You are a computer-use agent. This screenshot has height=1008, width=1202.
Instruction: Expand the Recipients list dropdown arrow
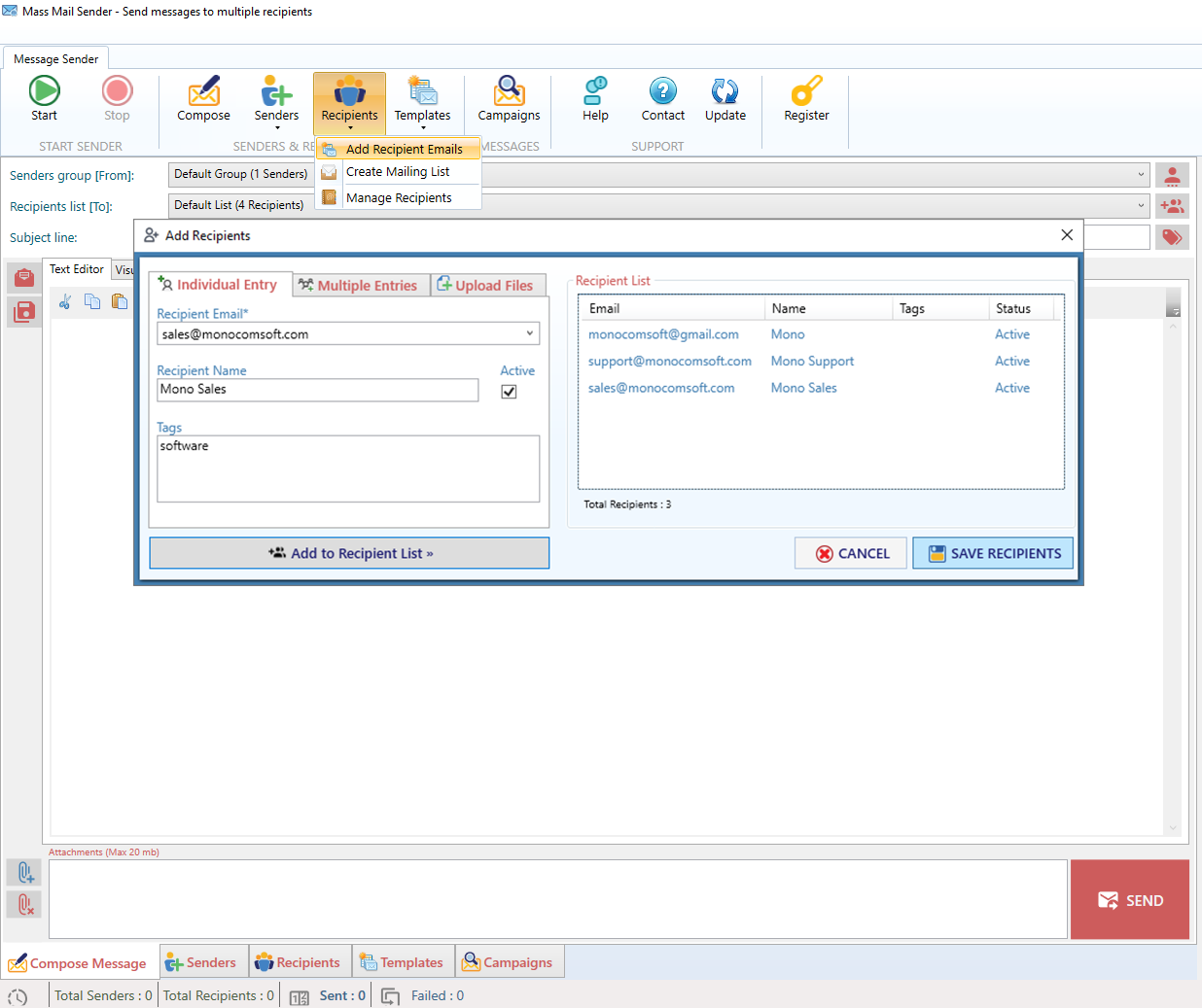(1141, 206)
